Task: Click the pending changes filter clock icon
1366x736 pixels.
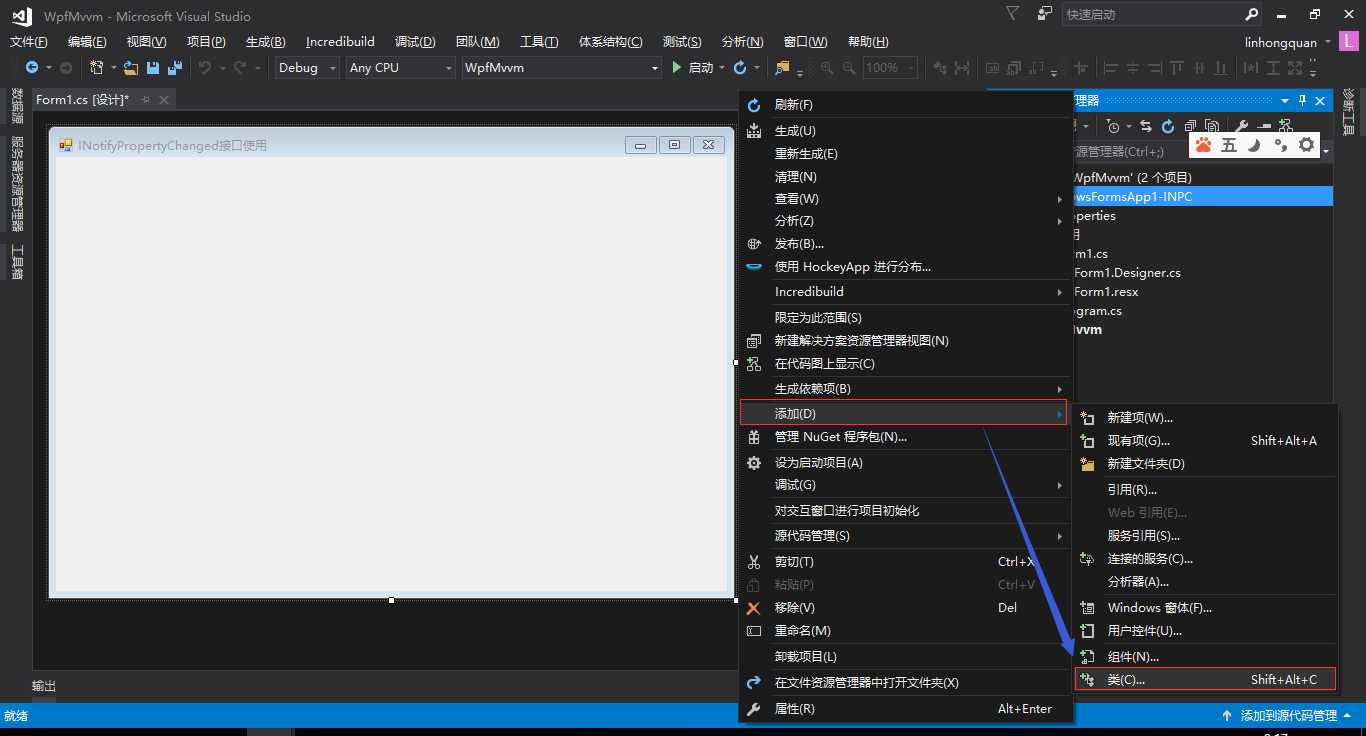Action: [x=1114, y=126]
